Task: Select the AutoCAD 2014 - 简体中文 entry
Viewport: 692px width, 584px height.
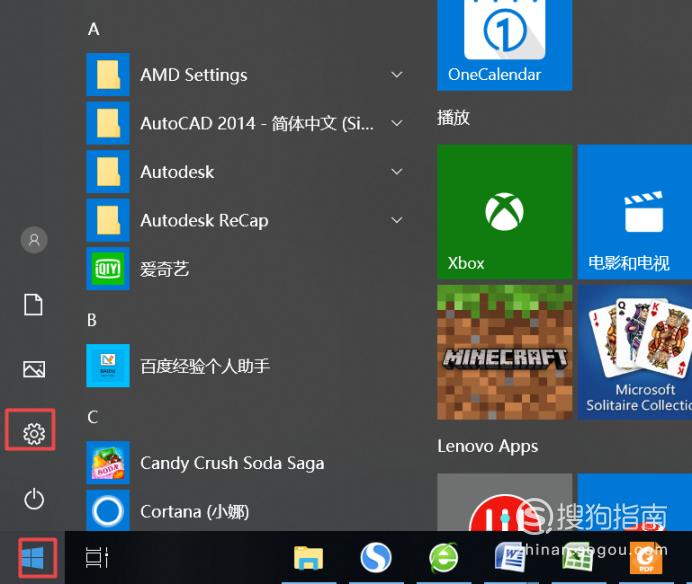Action: 257,124
